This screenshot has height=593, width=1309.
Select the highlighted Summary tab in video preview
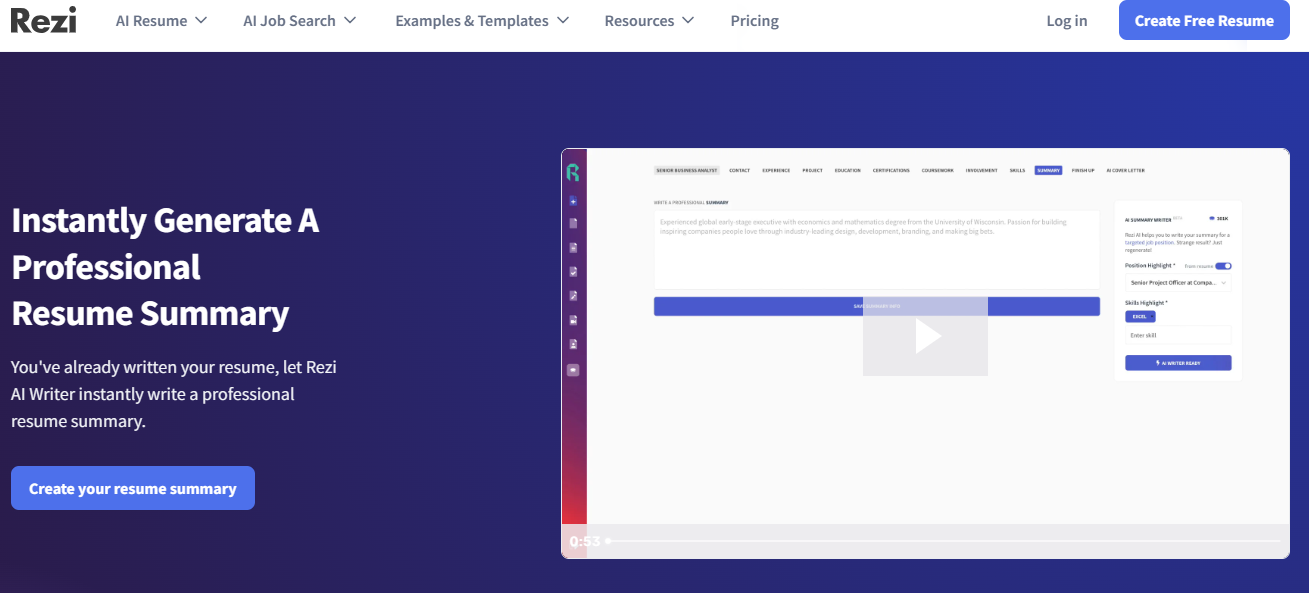pyautogui.click(x=1048, y=170)
